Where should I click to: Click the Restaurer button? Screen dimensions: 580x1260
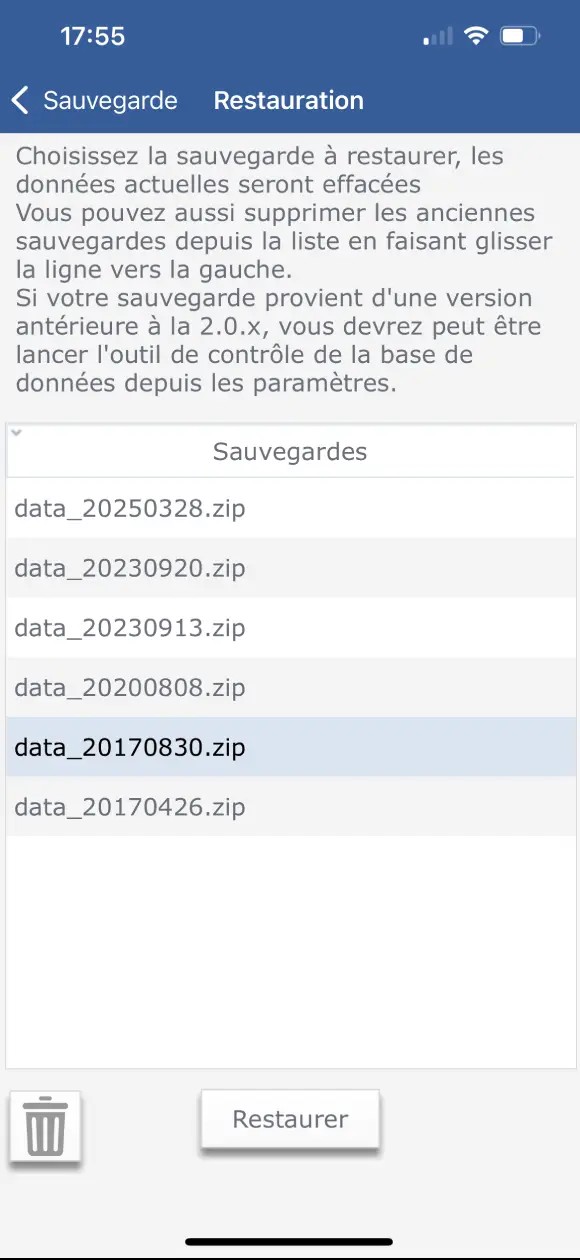pyautogui.click(x=290, y=1119)
